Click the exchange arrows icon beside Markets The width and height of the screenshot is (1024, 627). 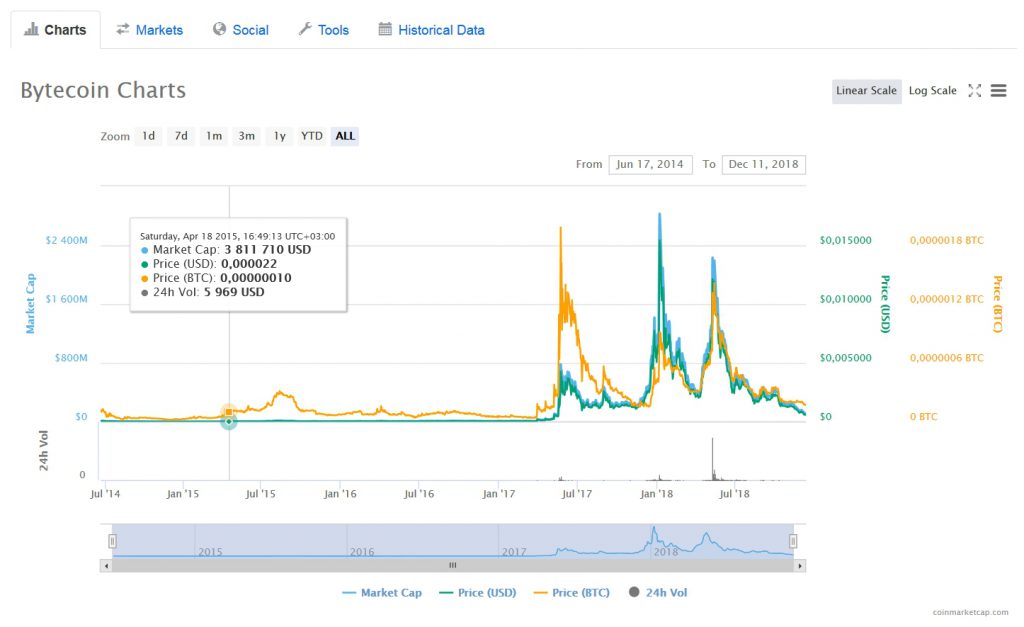(123, 29)
